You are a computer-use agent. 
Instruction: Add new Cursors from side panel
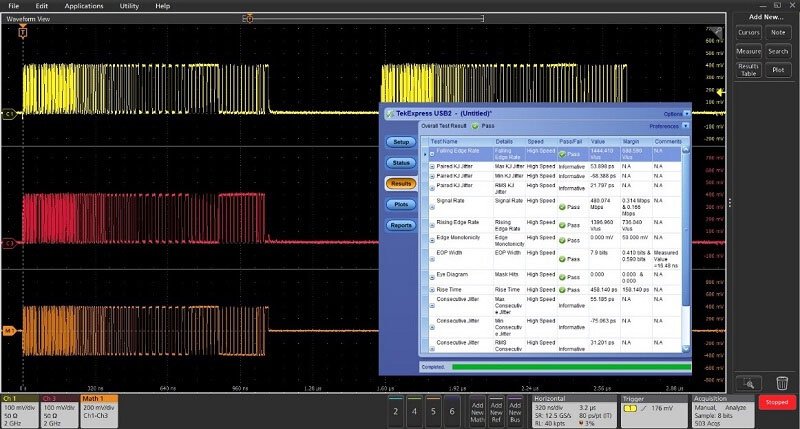click(749, 33)
